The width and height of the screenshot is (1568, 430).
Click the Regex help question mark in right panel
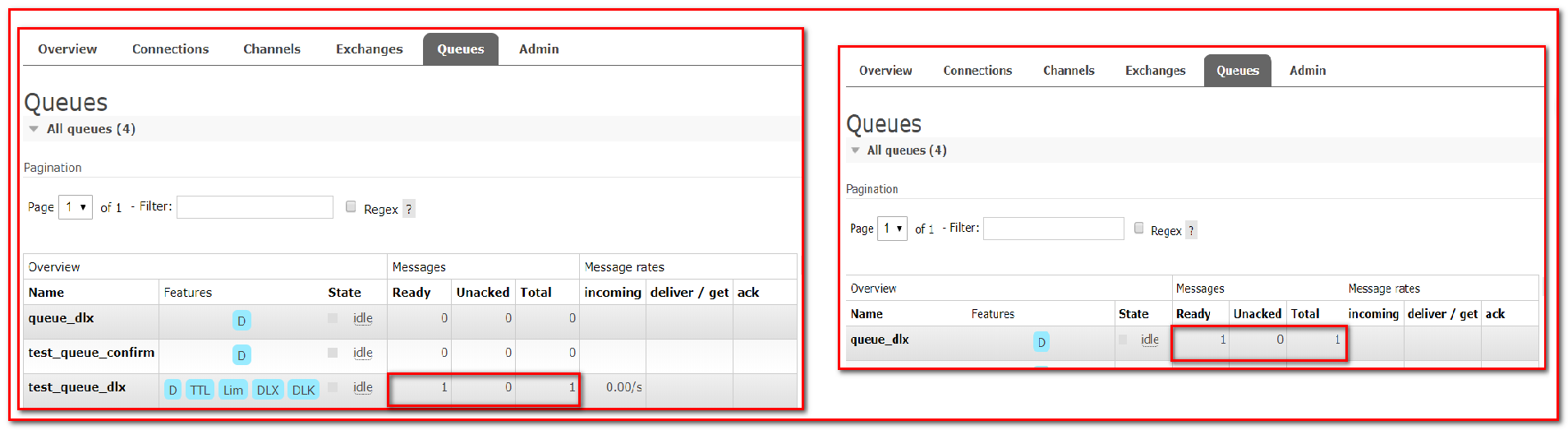[x=1191, y=230]
